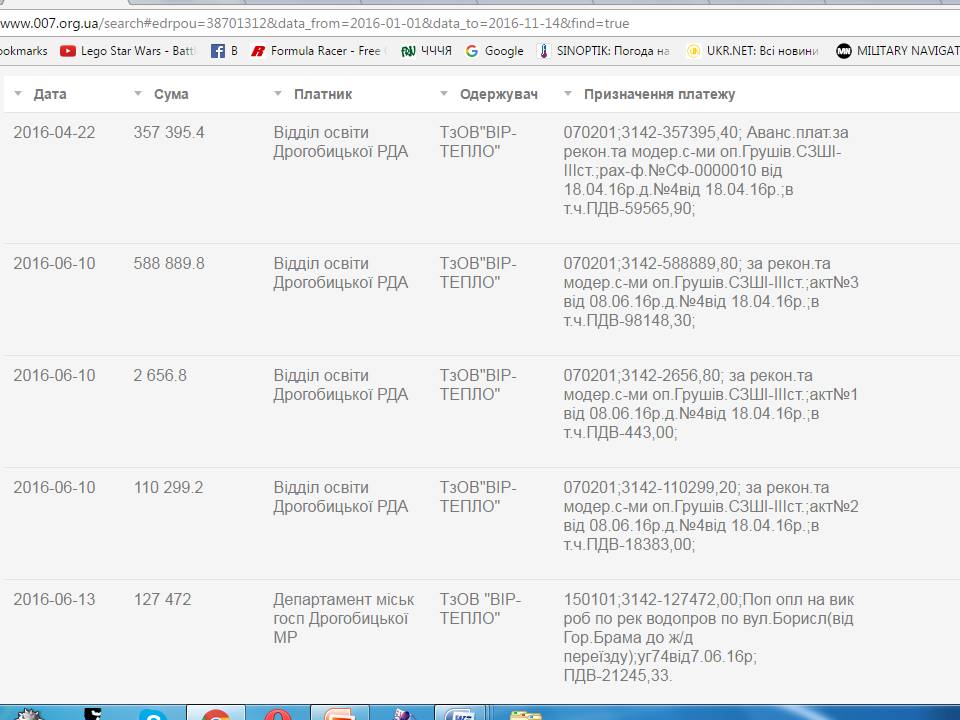
Task: Expand the Сума column sort arrow
Action: tap(138, 94)
